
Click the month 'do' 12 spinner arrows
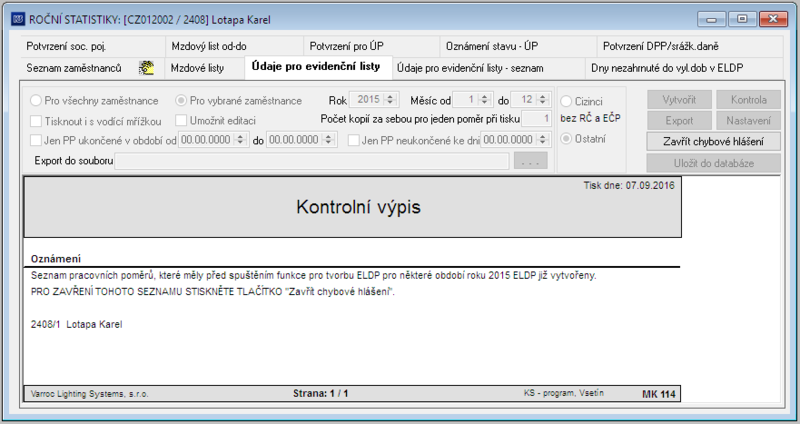coord(543,99)
